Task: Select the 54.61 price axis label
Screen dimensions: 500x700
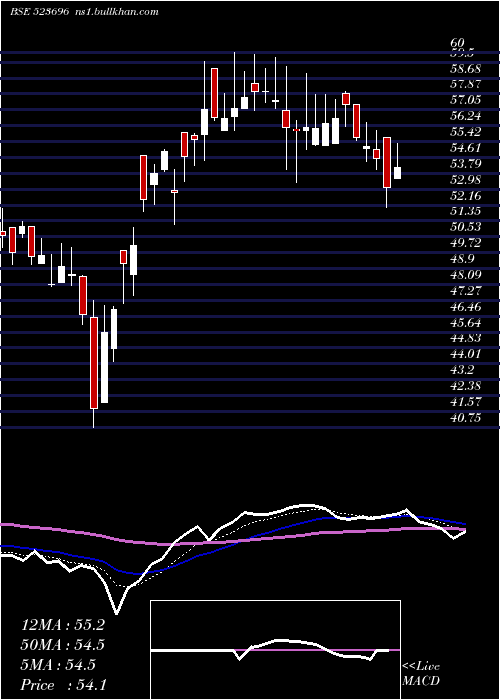Action: pos(466,148)
